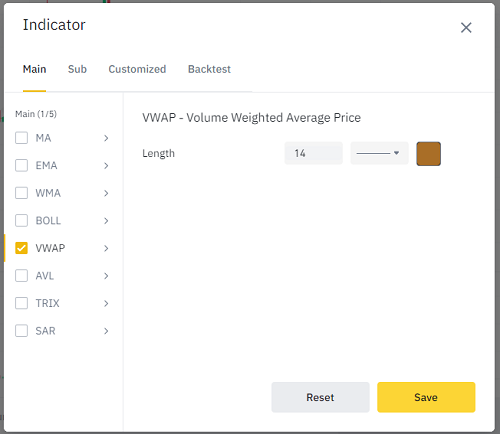Select the EMA label in list

click(46, 166)
